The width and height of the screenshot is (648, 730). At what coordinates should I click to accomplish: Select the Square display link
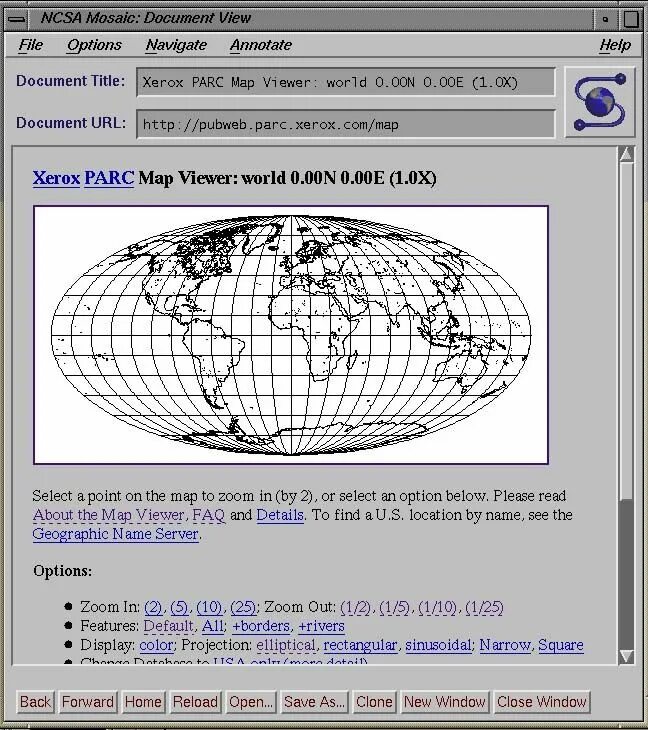point(561,645)
